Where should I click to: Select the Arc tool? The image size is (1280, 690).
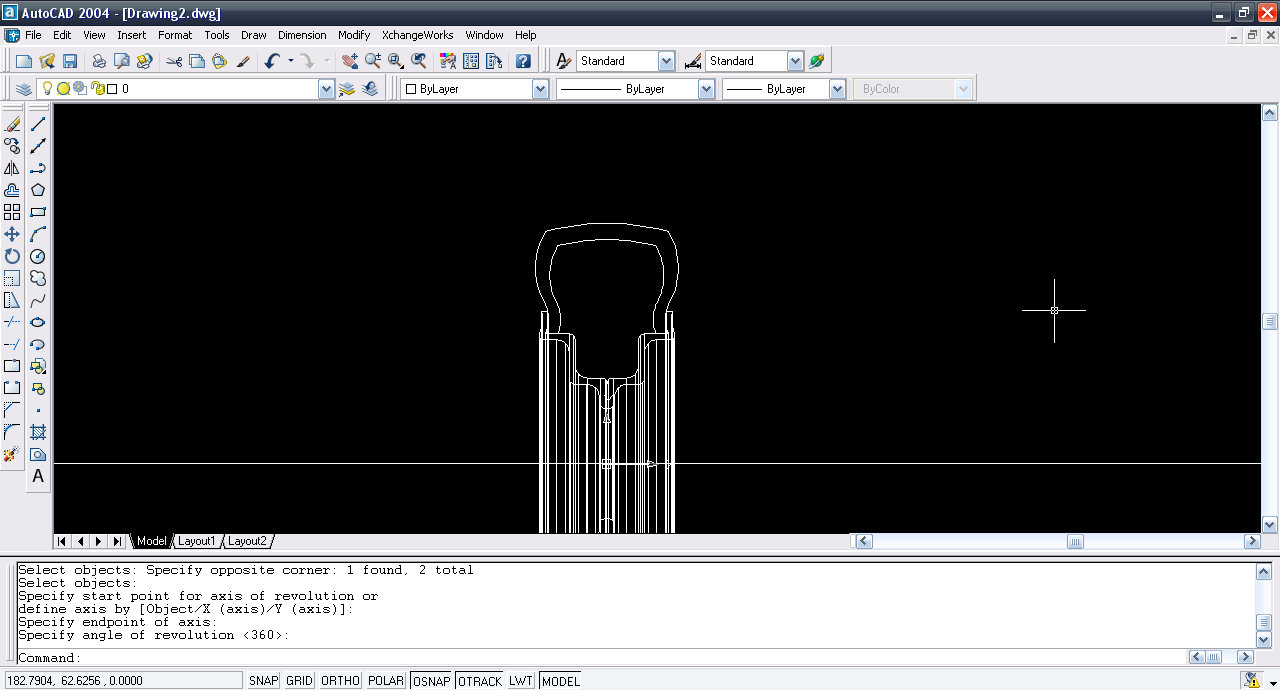pyautogui.click(x=38, y=234)
